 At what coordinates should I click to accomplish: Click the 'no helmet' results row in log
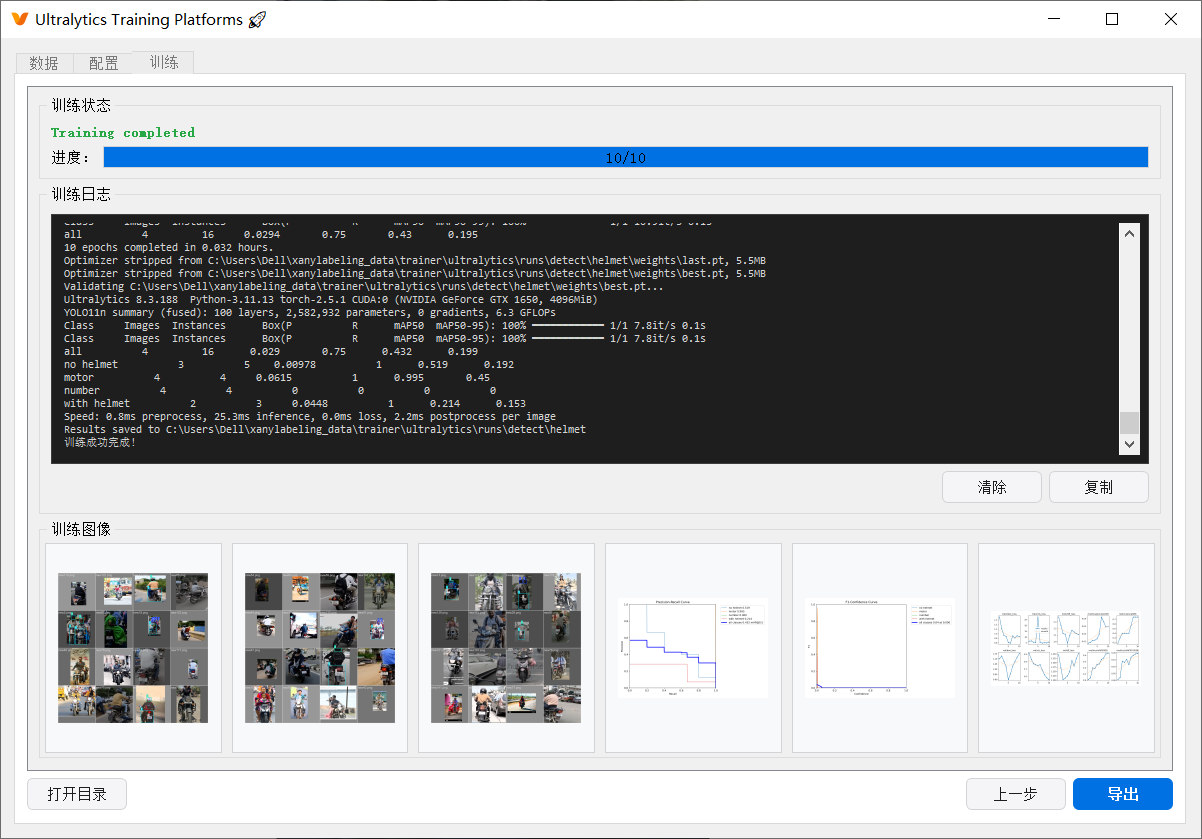click(x=289, y=365)
